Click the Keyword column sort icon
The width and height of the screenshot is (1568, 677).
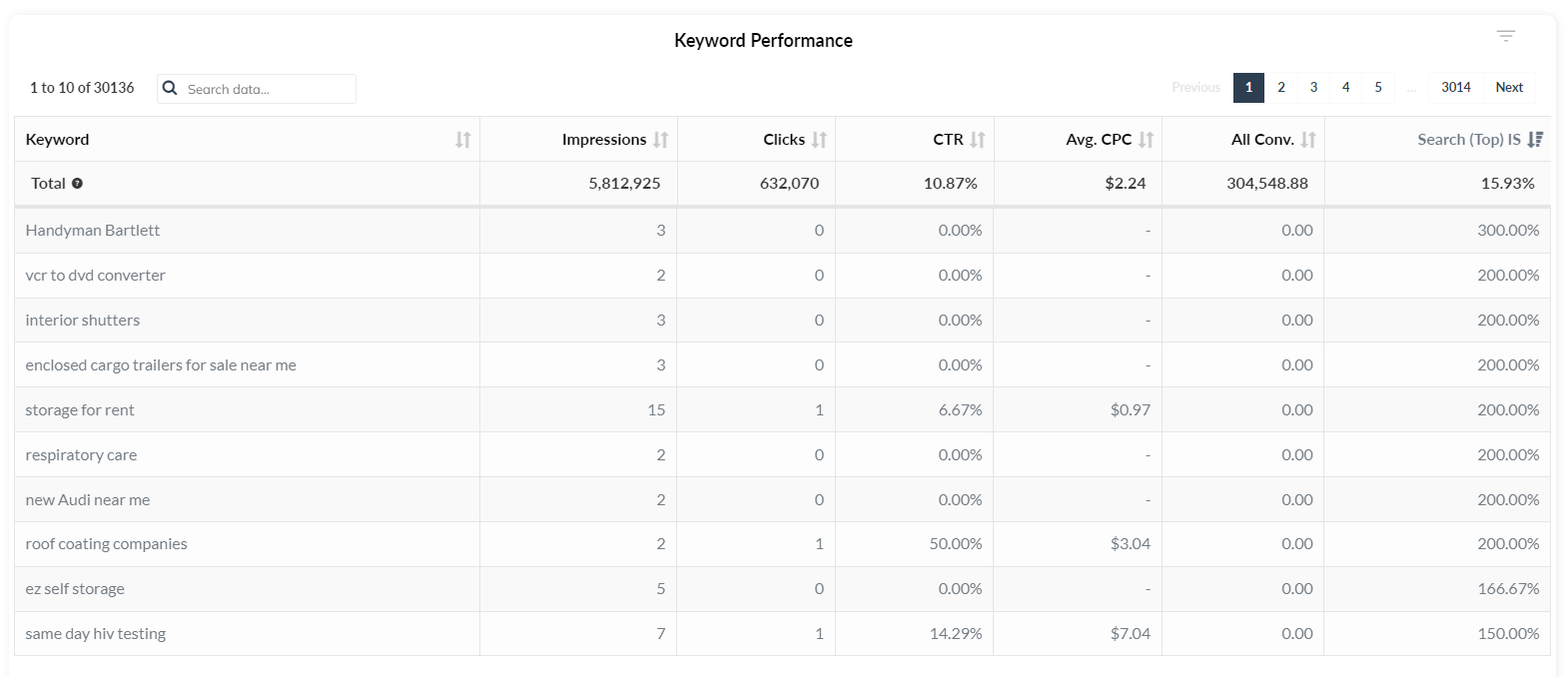[x=462, y=140]
